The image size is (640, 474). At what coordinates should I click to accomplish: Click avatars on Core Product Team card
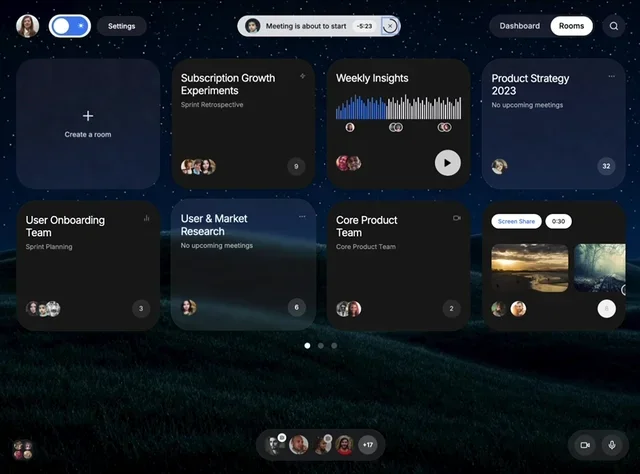tap(349, 309)
